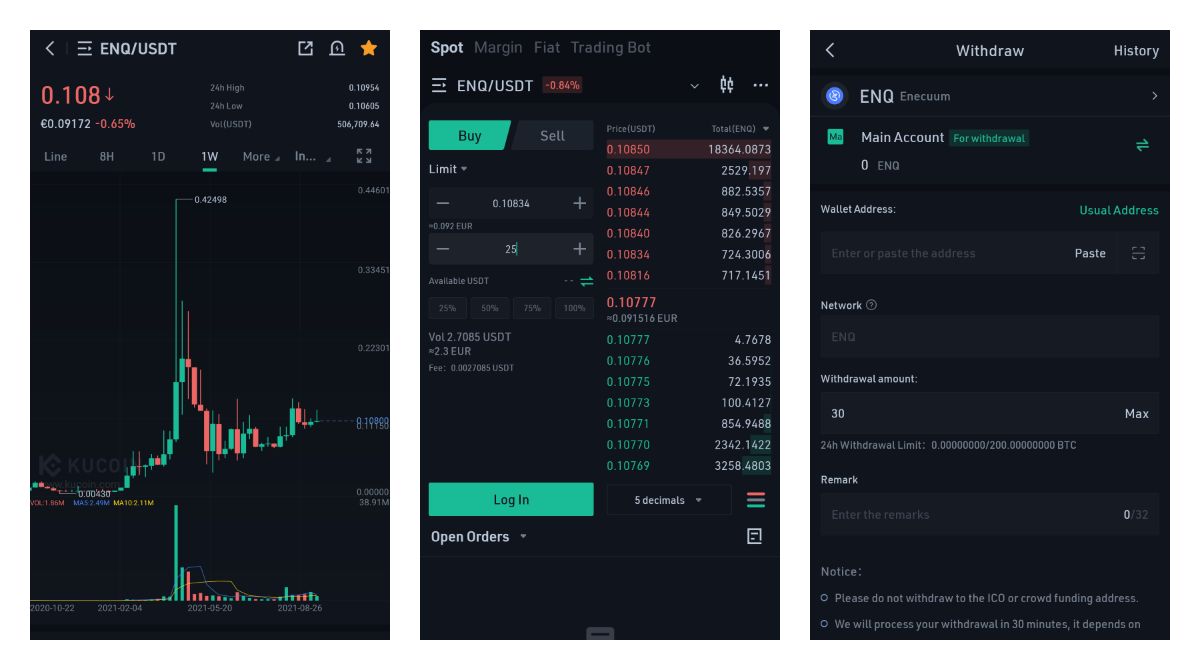Increase the limit price with plus
The width and height of the screenshot is (1200, 670).
coord(579,203)
